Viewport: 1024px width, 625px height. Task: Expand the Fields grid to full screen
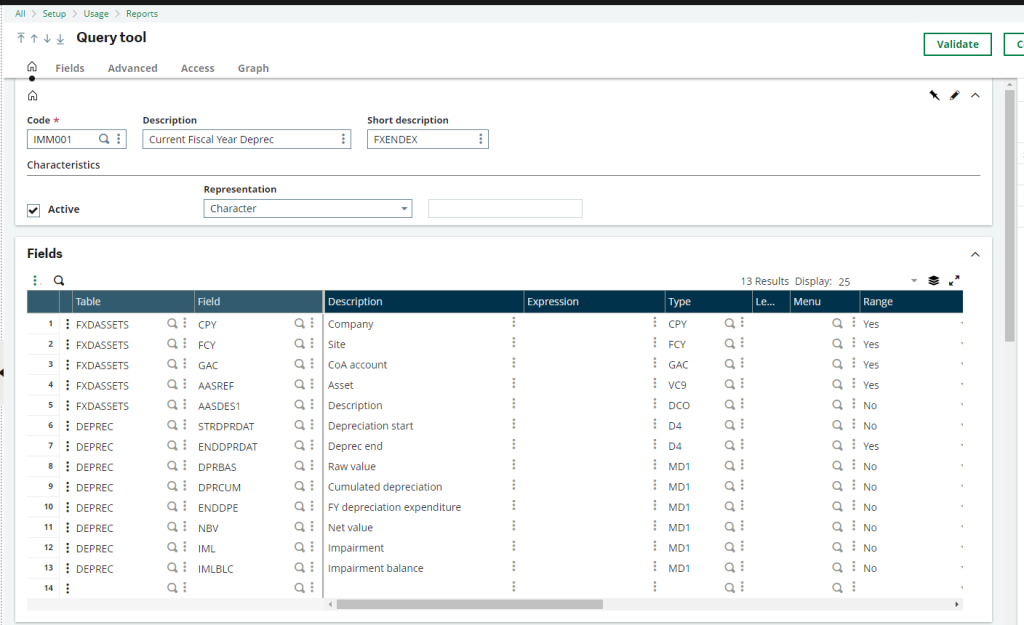pyautogui.click(x=954, y=281)
